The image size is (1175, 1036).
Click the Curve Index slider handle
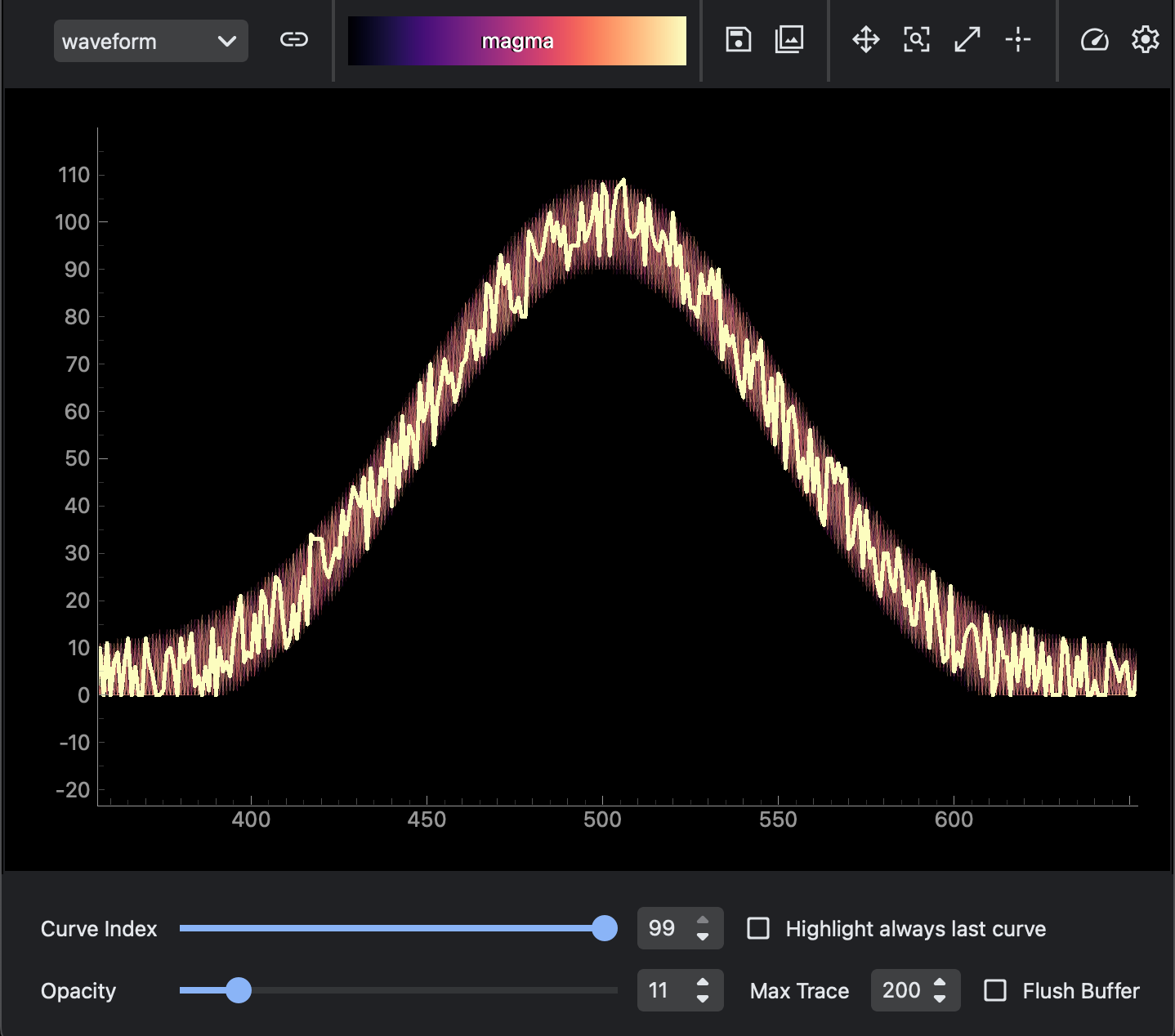point(604,928)
